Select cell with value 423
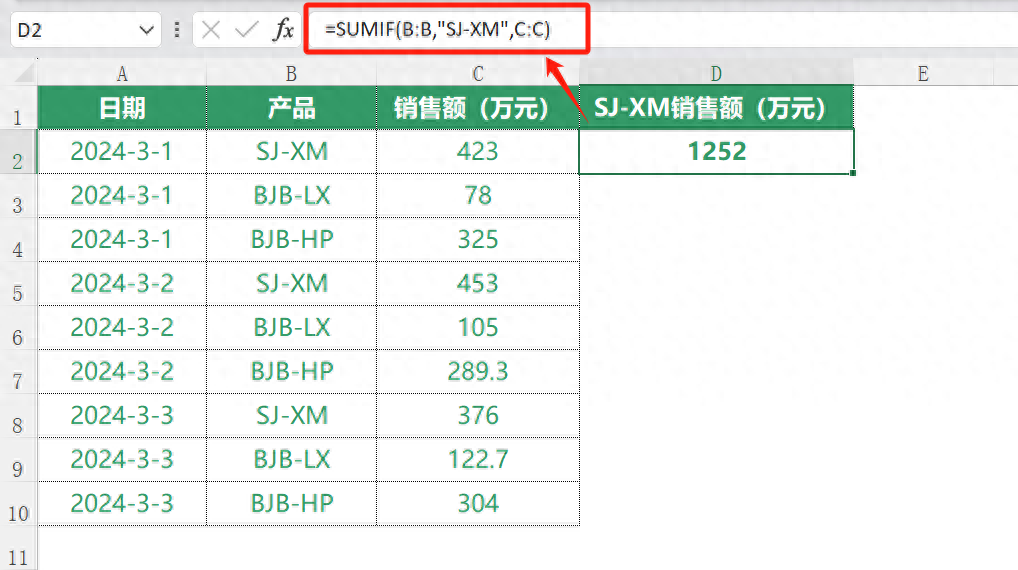Viewport: 1018px width, 570px height. (478, 152)
